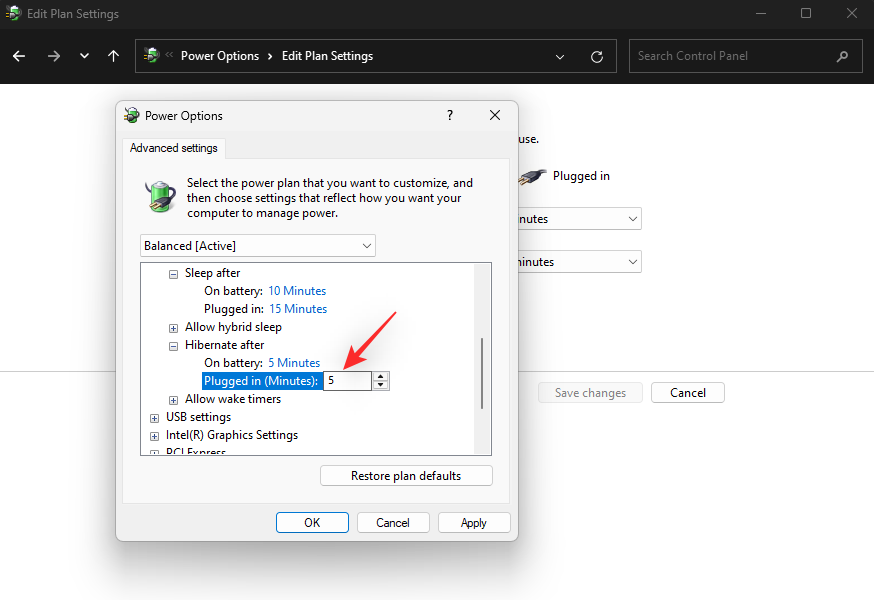This screenshot has width=874, height=600.
Task: Collapse the Sleep after node
Action: (x=173, y=274)
